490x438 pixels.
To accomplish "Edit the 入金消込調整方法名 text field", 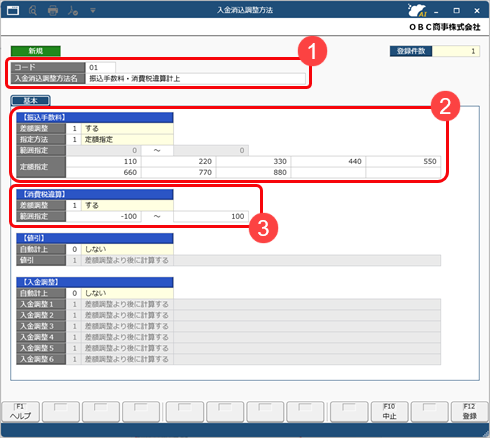I will [x=195, y=79].
